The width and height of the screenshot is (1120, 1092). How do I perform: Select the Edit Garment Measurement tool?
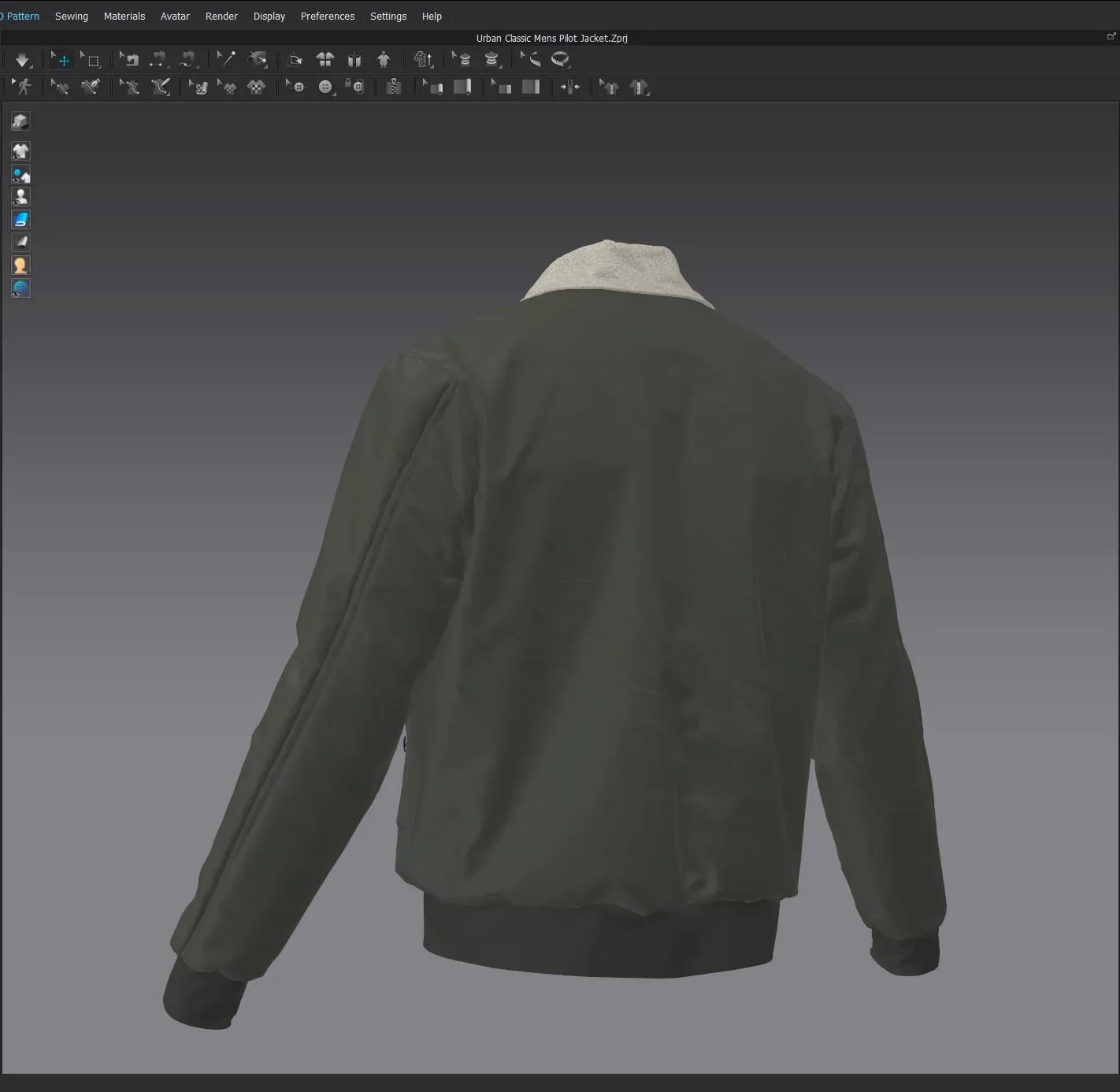click(531, 60)
